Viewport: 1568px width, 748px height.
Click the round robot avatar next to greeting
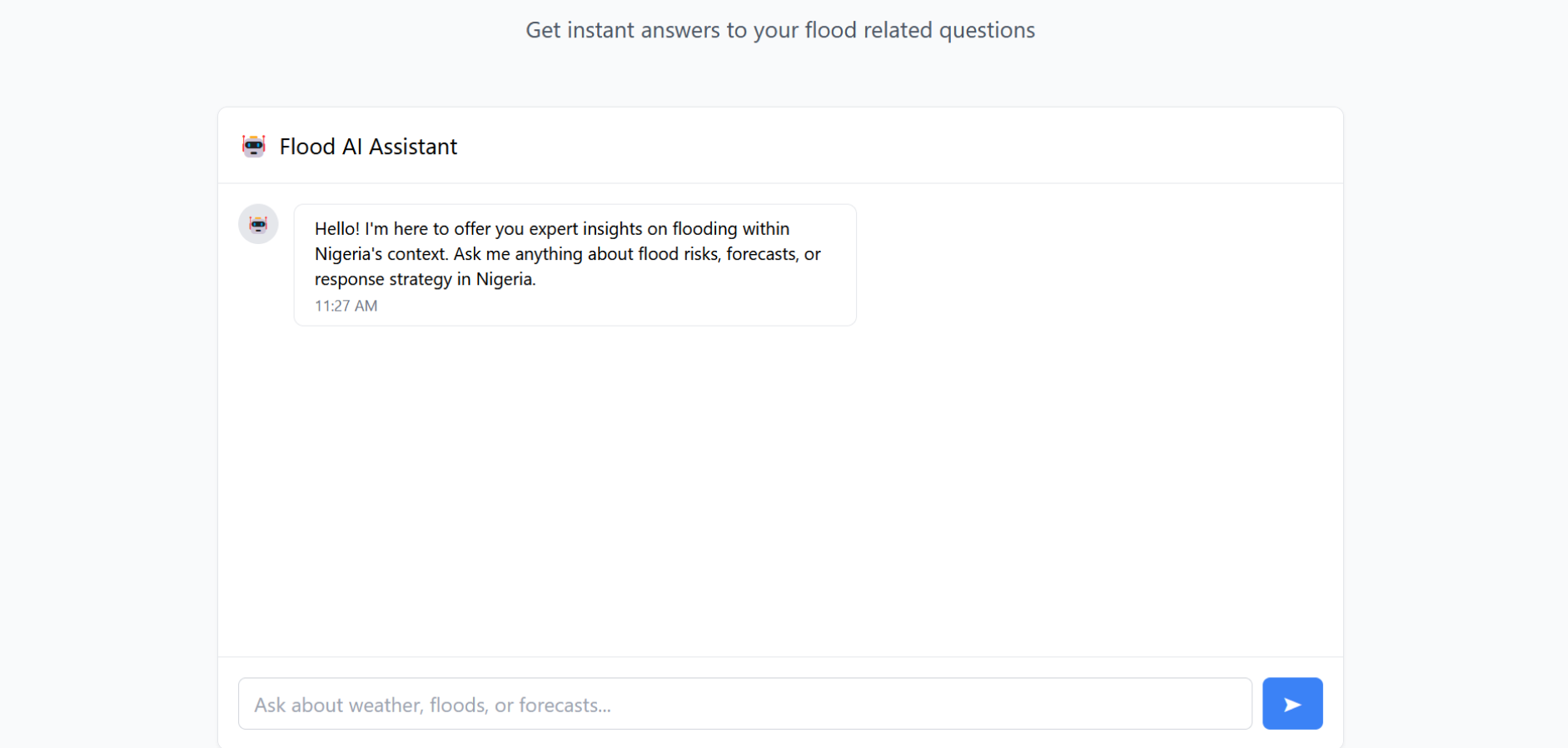[258, 224]
